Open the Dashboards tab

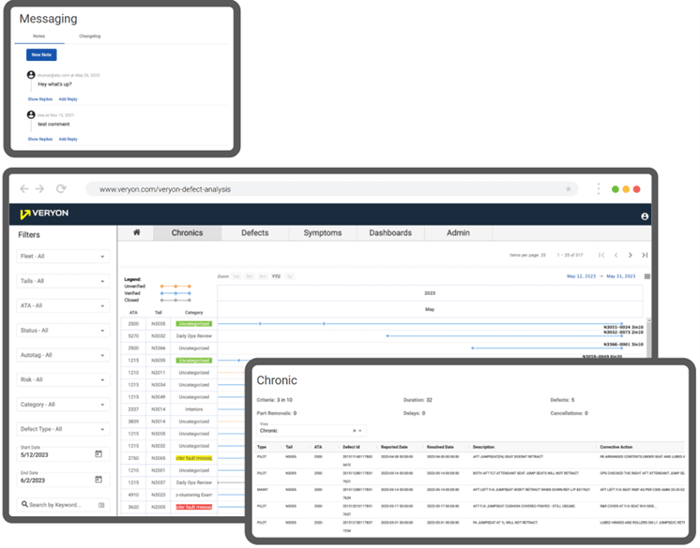(390, 233)
